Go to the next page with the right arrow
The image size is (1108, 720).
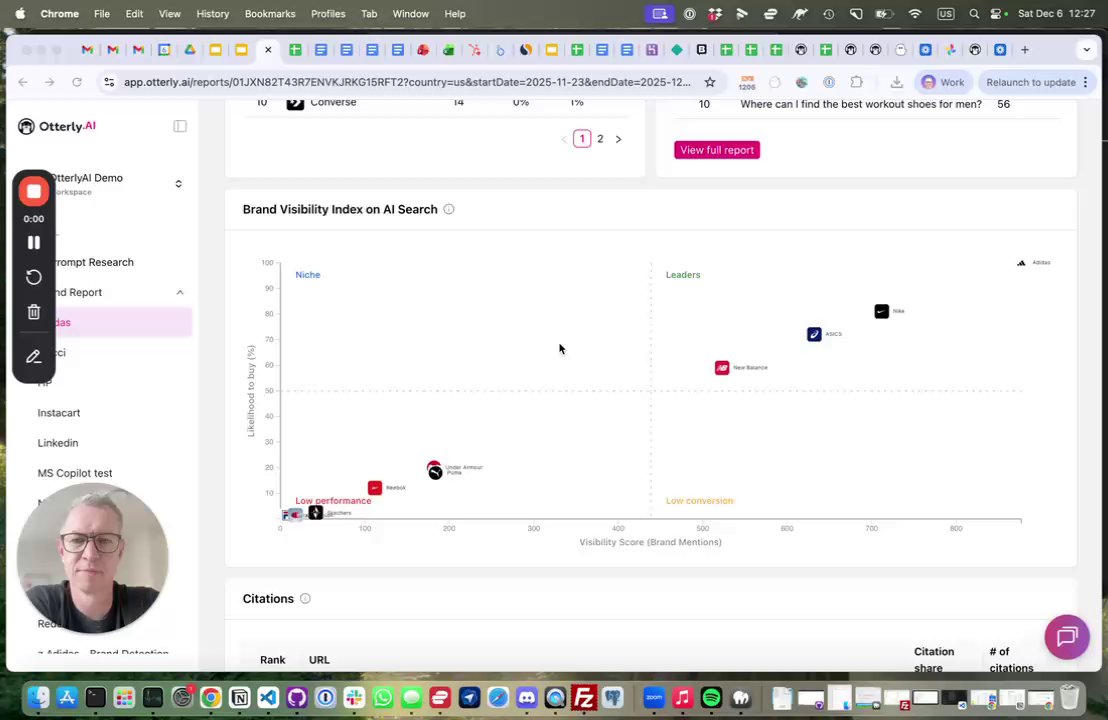(x=618, y=139)
